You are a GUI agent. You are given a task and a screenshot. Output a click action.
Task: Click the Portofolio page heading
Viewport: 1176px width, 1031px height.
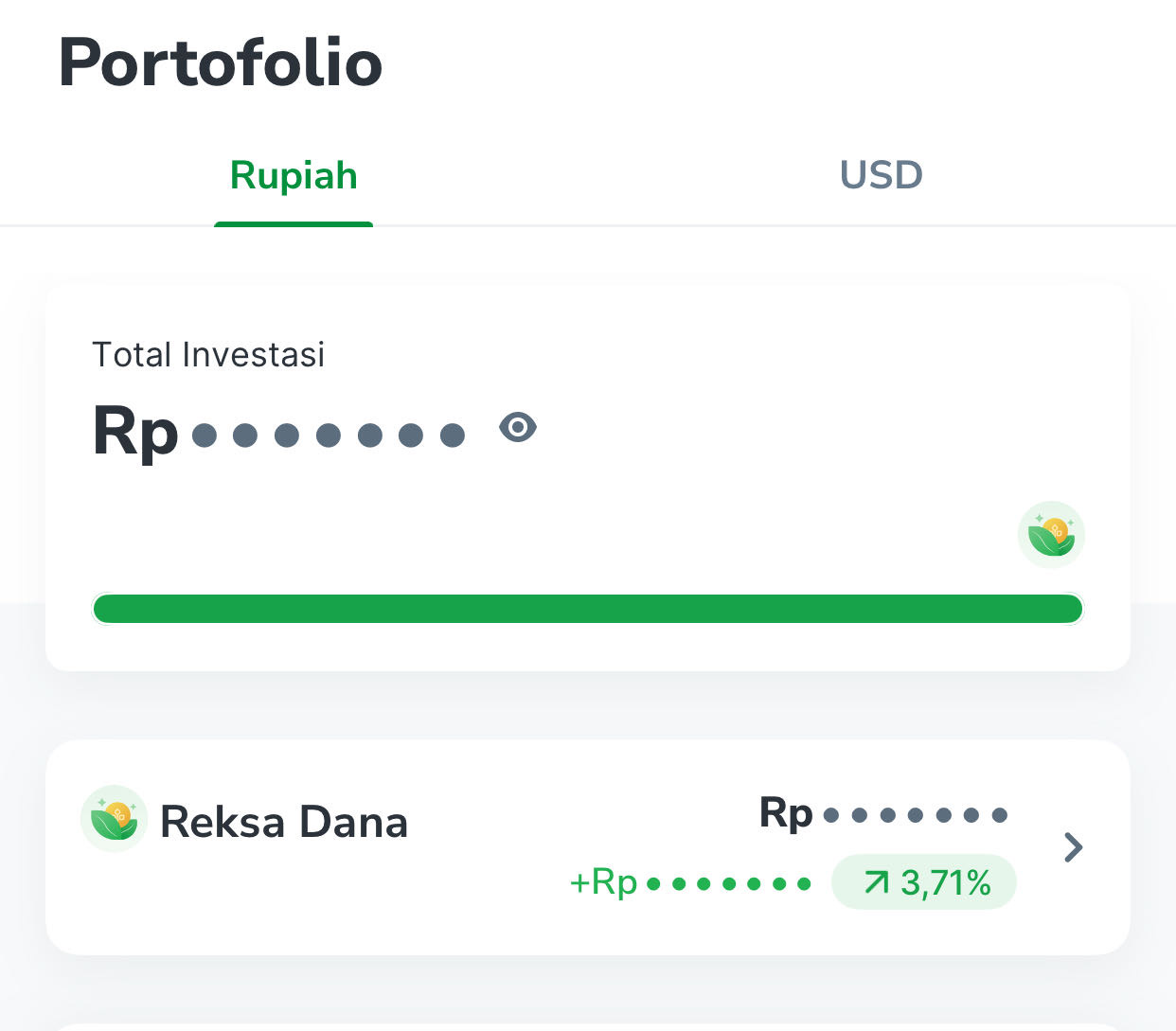click(221, 63)
